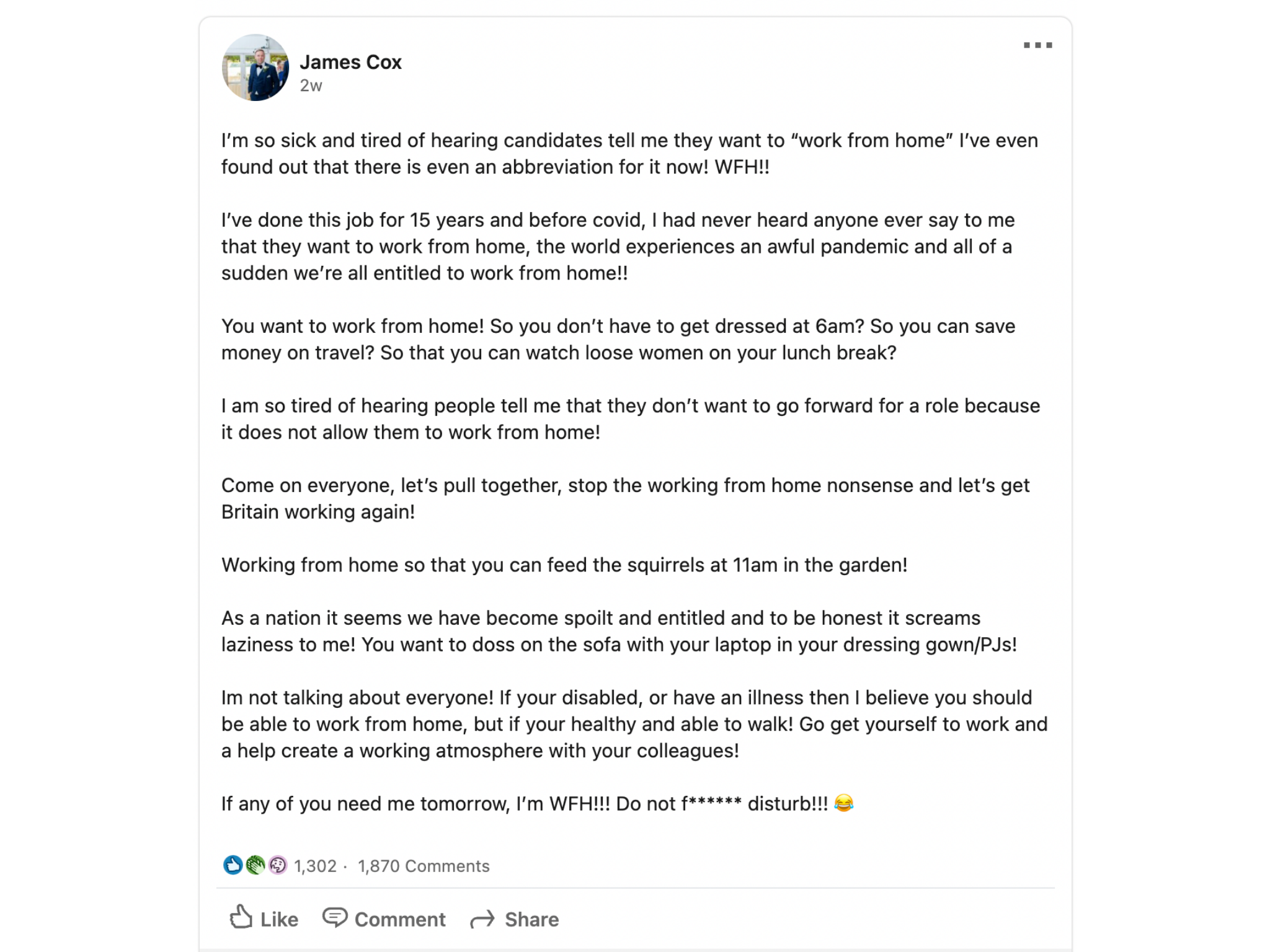
Task: Click the purple curious reaction icon
Action: (x=278, y=865)
